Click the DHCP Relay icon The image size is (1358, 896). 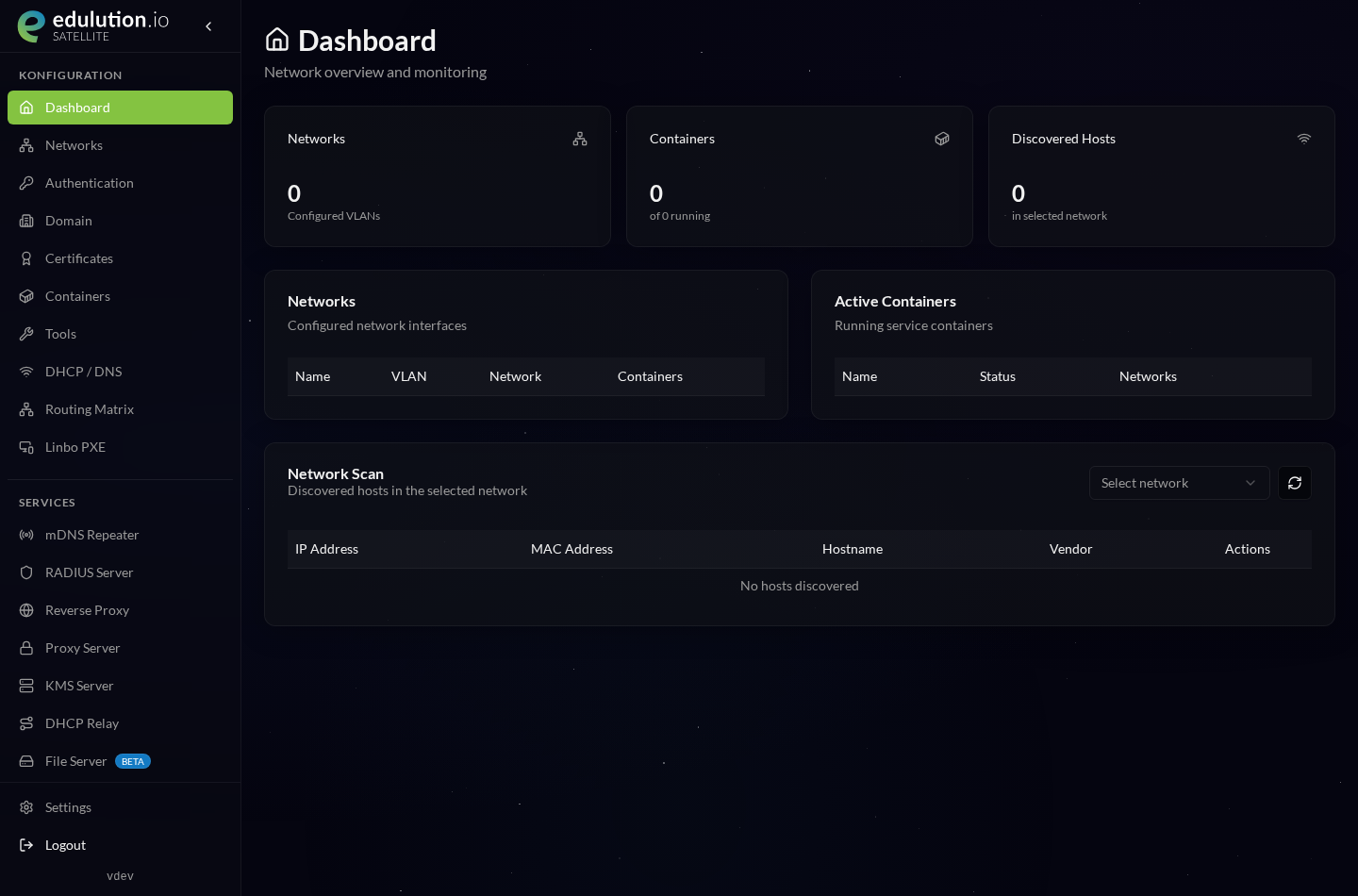pyautogui.click(x=26, y=723)
